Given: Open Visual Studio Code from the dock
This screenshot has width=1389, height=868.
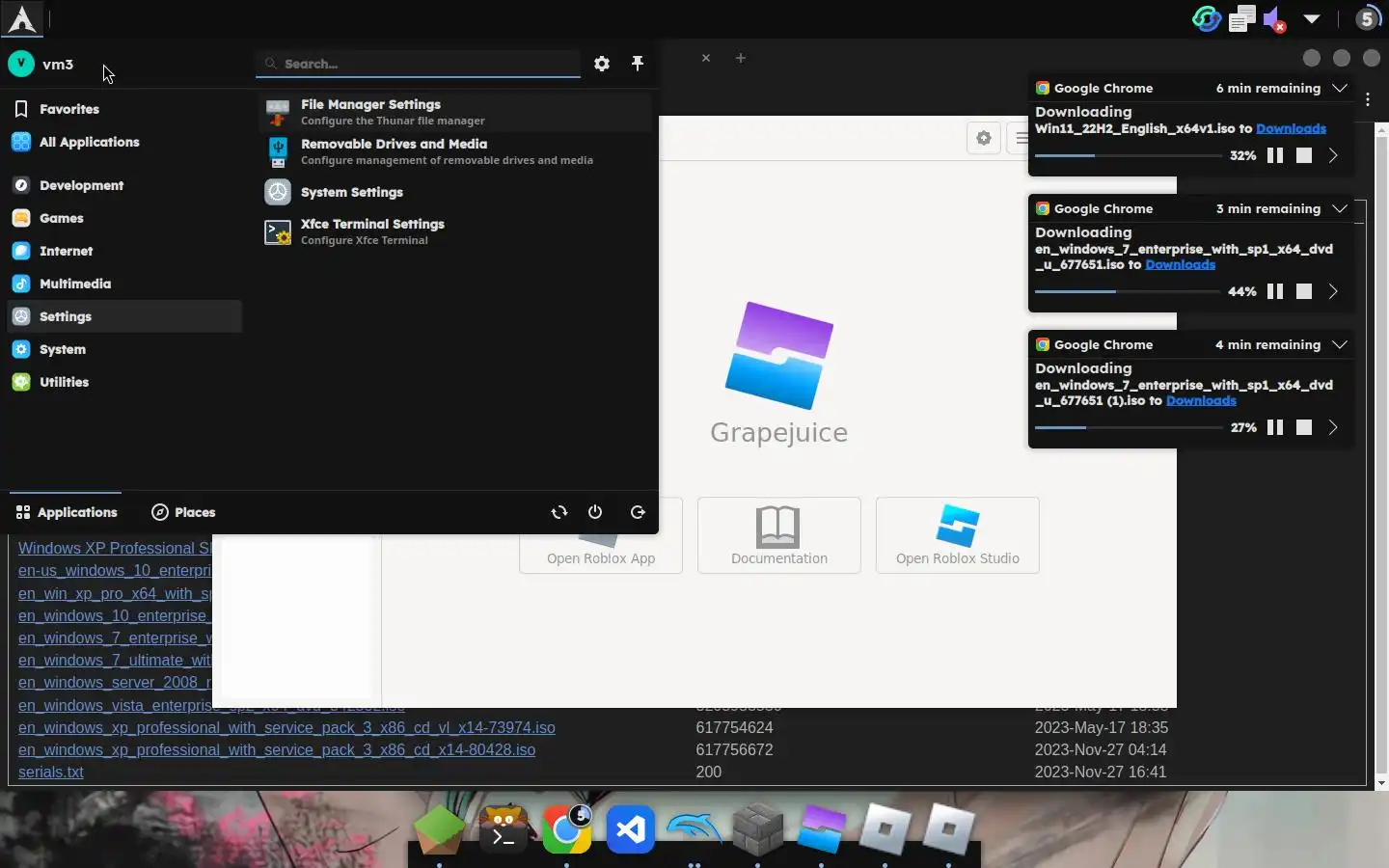Looking at the screenshot, I should coord(631,828).
